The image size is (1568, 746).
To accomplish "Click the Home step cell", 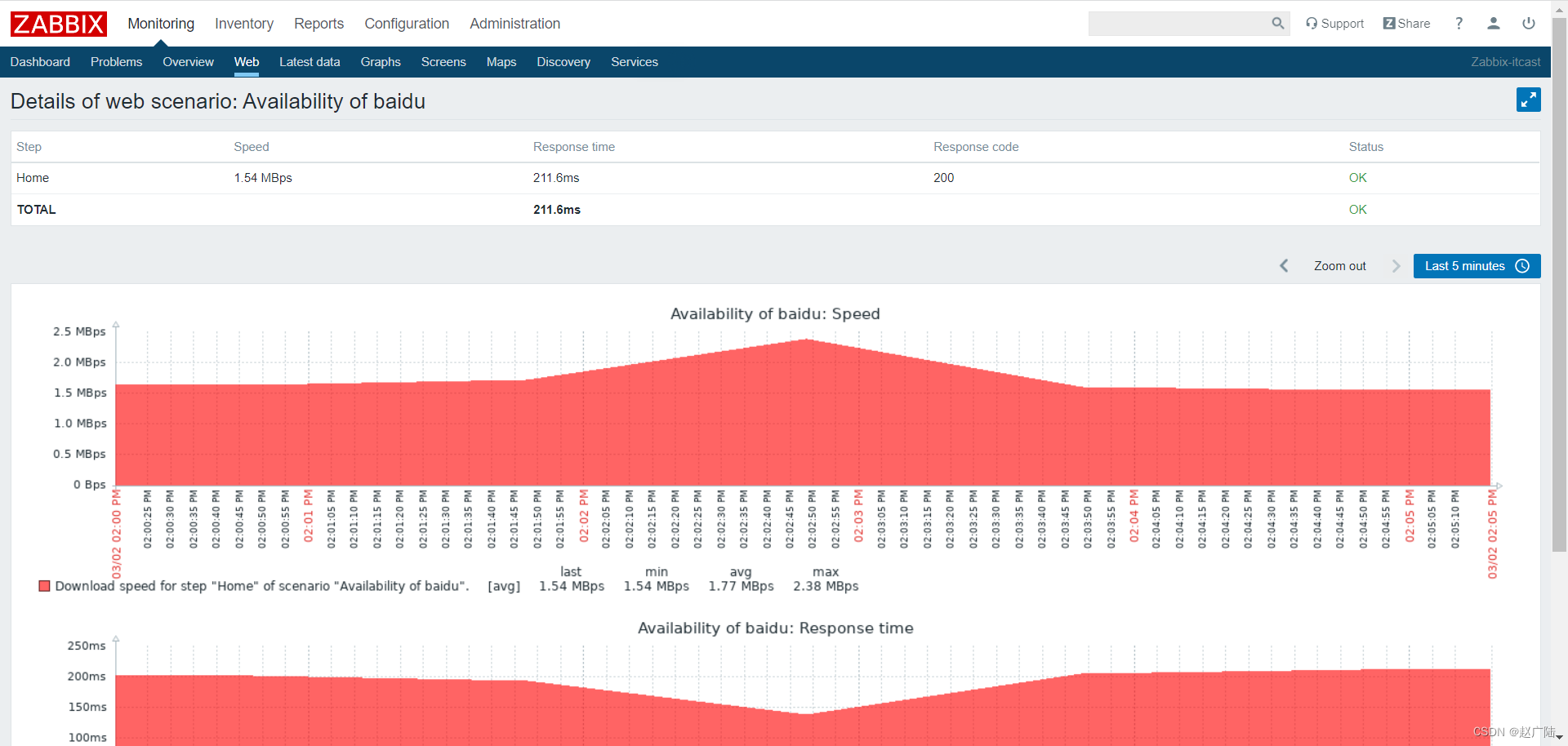I will (33, 178).
